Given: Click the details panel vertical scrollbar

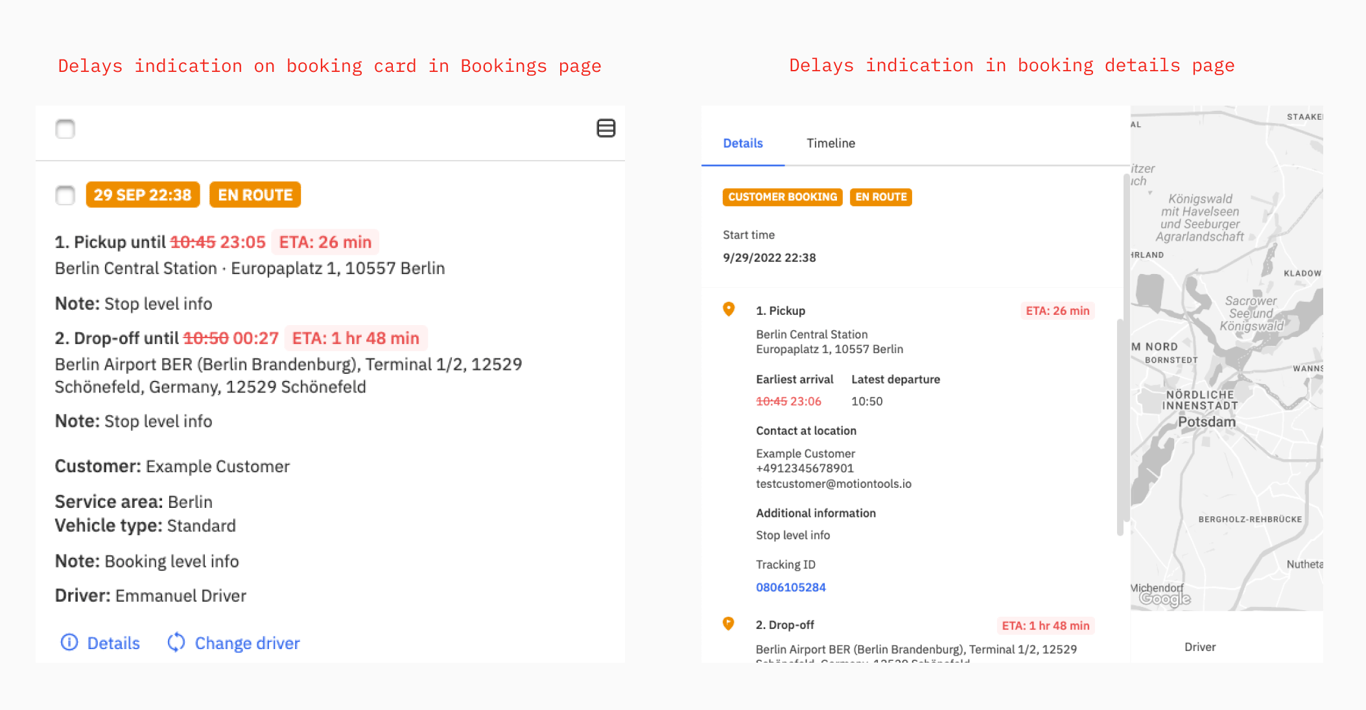Looking at the screenshot, I should (x=1123, y=427).
